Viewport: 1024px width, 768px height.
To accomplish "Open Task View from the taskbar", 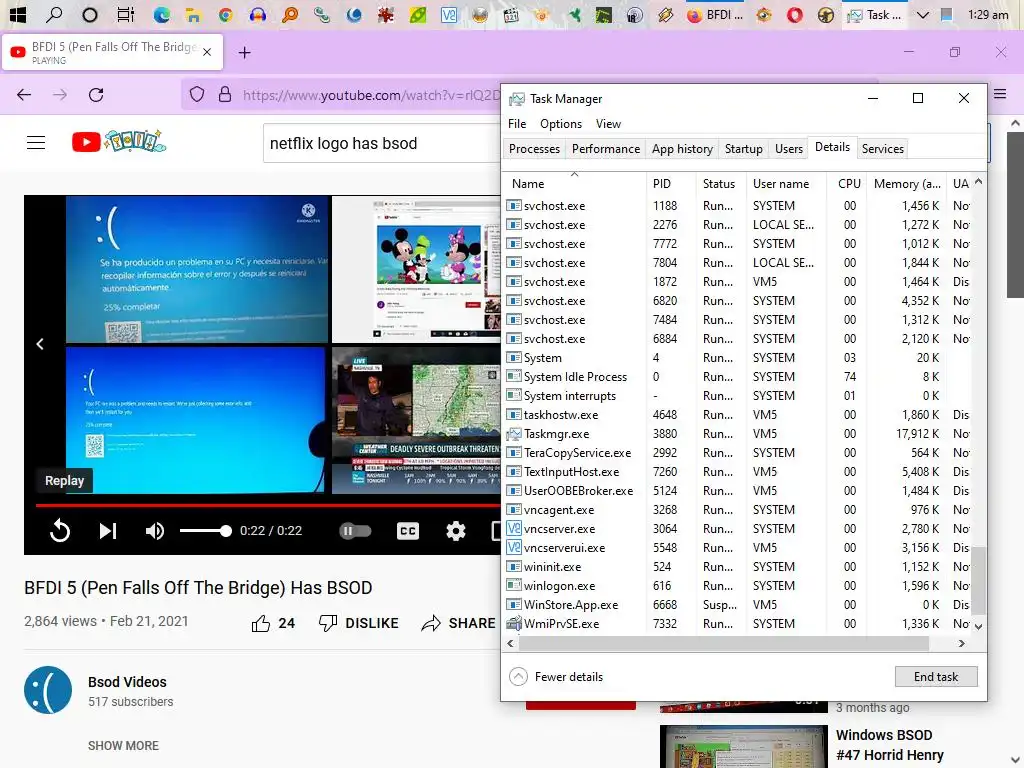I will [125, 14].
